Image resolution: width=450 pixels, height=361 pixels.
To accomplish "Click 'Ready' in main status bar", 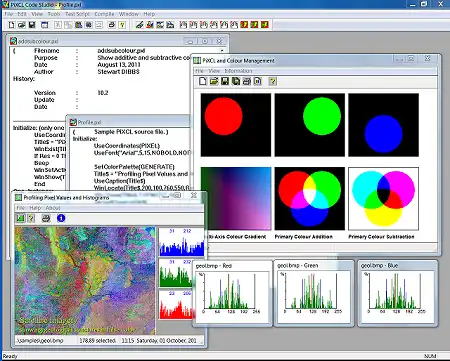I will click(10, 356).
